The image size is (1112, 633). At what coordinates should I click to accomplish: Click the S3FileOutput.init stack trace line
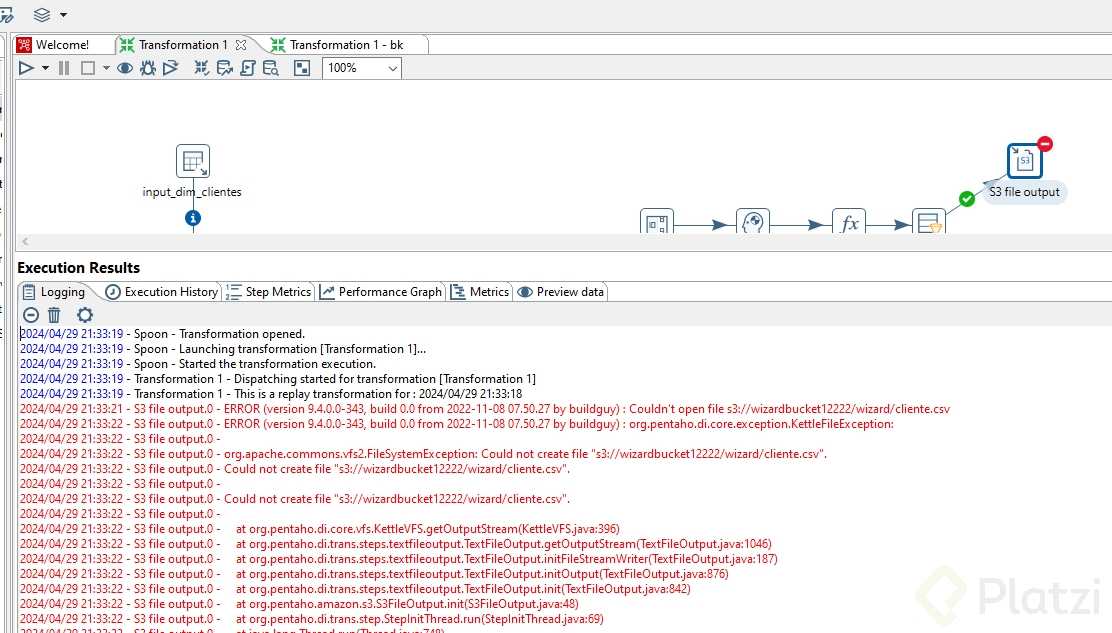pos(299,604)
